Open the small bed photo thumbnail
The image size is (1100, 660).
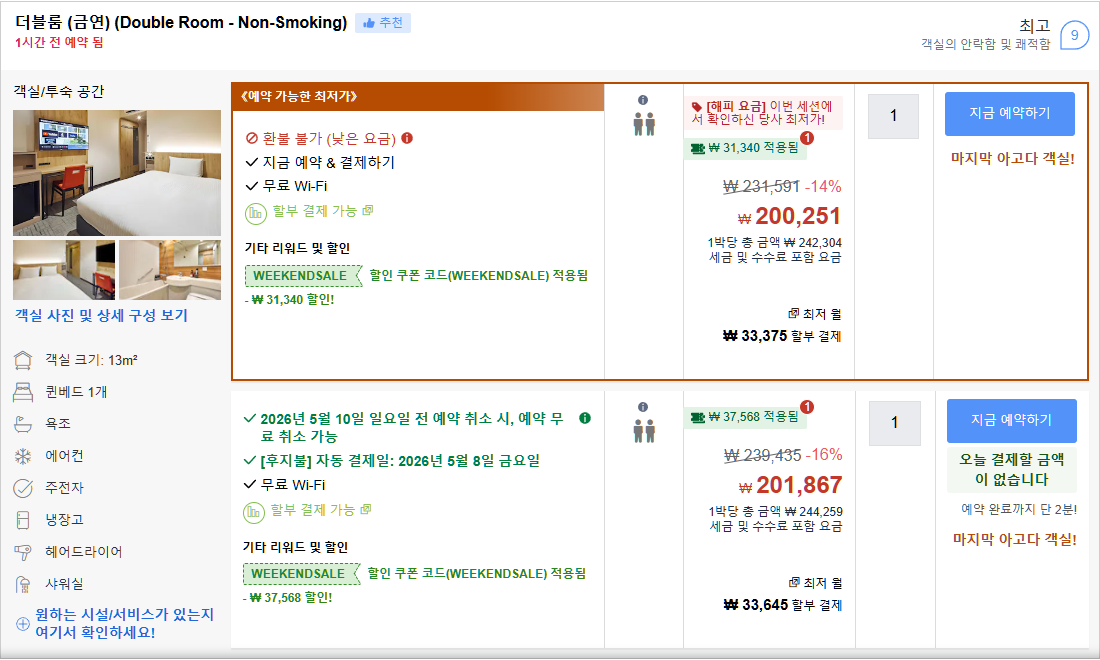coord(64,270)
